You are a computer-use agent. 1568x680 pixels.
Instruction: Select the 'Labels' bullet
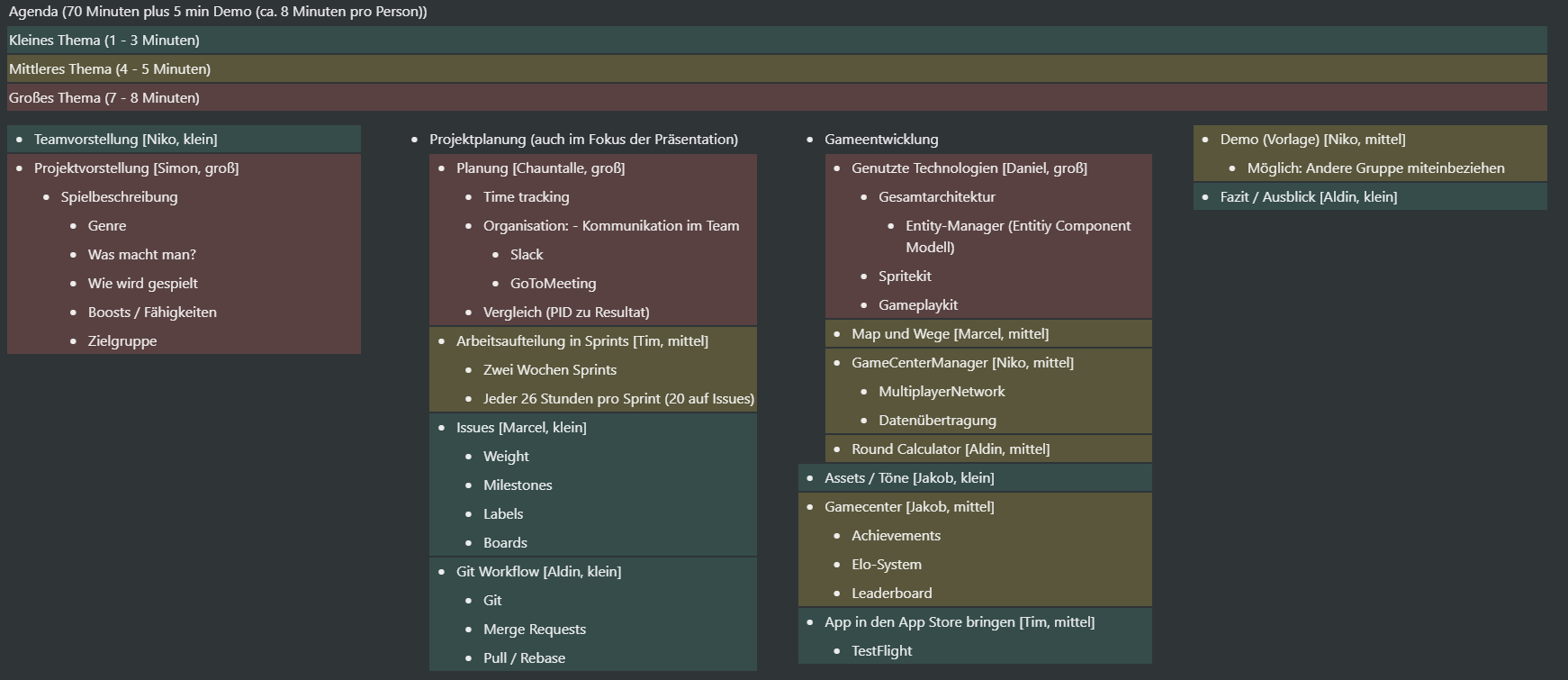point(503,514)
